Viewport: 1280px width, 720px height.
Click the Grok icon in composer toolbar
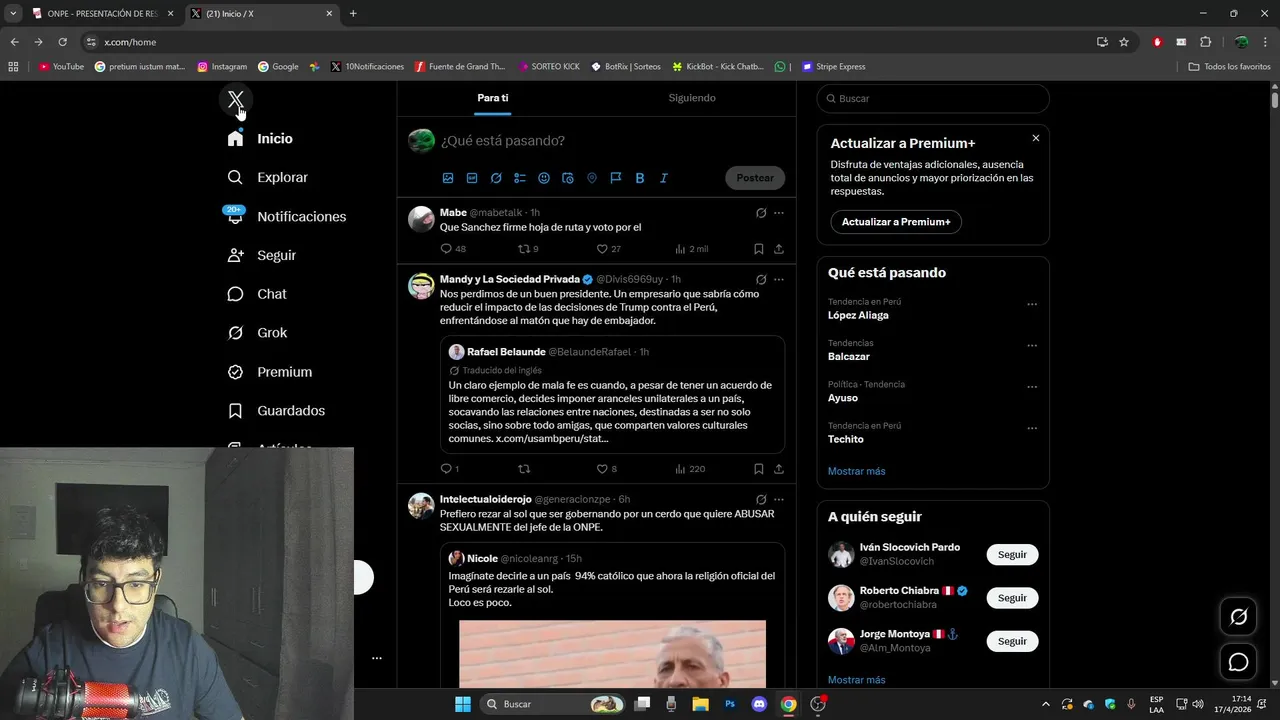496,178
